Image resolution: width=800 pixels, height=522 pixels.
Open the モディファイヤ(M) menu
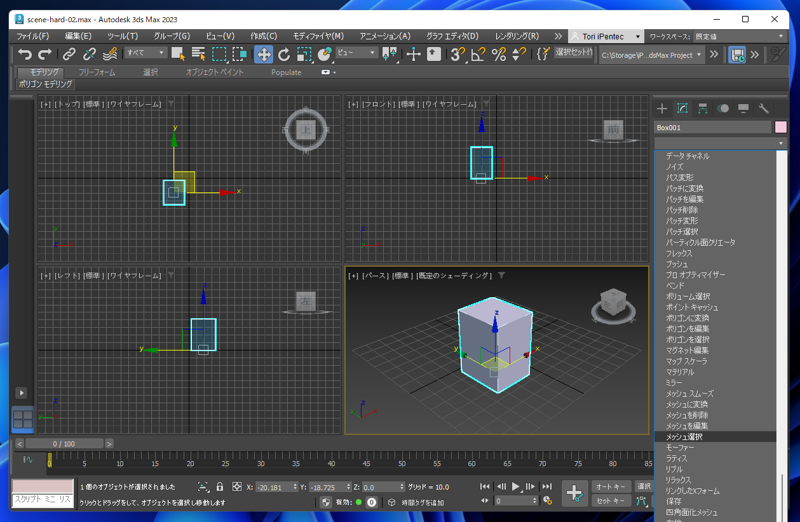pyautogui.click(x=318, y=36)
